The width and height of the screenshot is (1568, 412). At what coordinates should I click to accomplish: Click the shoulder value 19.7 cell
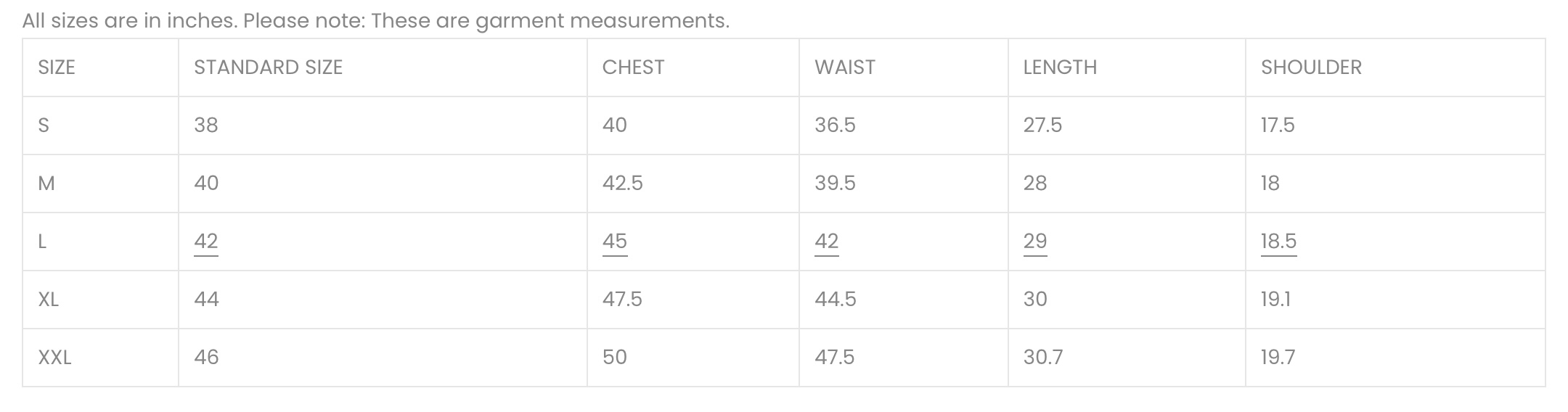(x=1395, y=358)
